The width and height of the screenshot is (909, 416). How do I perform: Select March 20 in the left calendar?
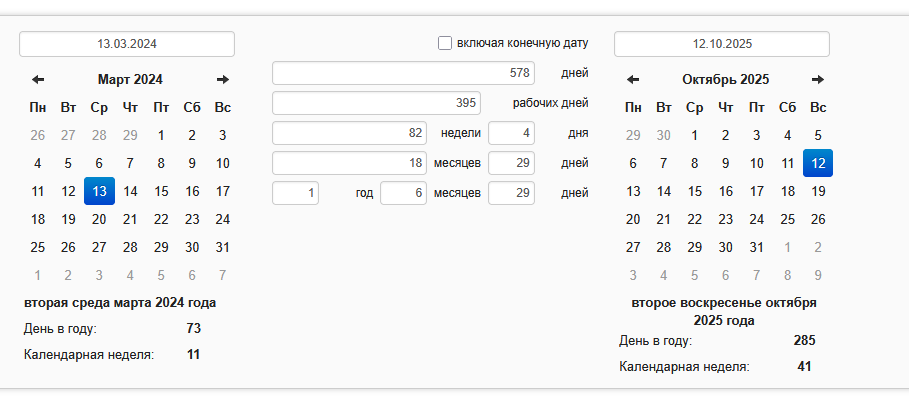pos(99,219)
